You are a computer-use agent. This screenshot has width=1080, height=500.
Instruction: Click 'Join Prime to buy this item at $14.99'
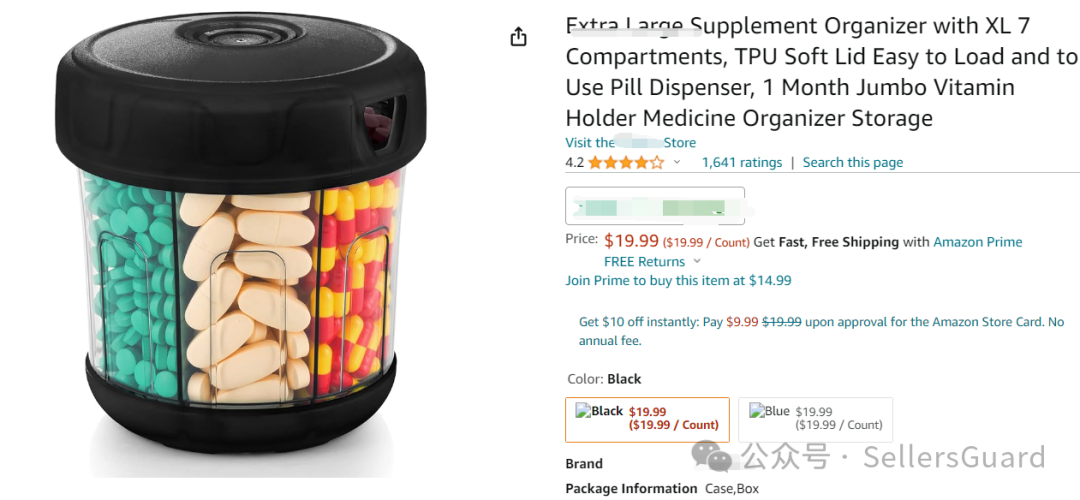click(x=678, y=280)
